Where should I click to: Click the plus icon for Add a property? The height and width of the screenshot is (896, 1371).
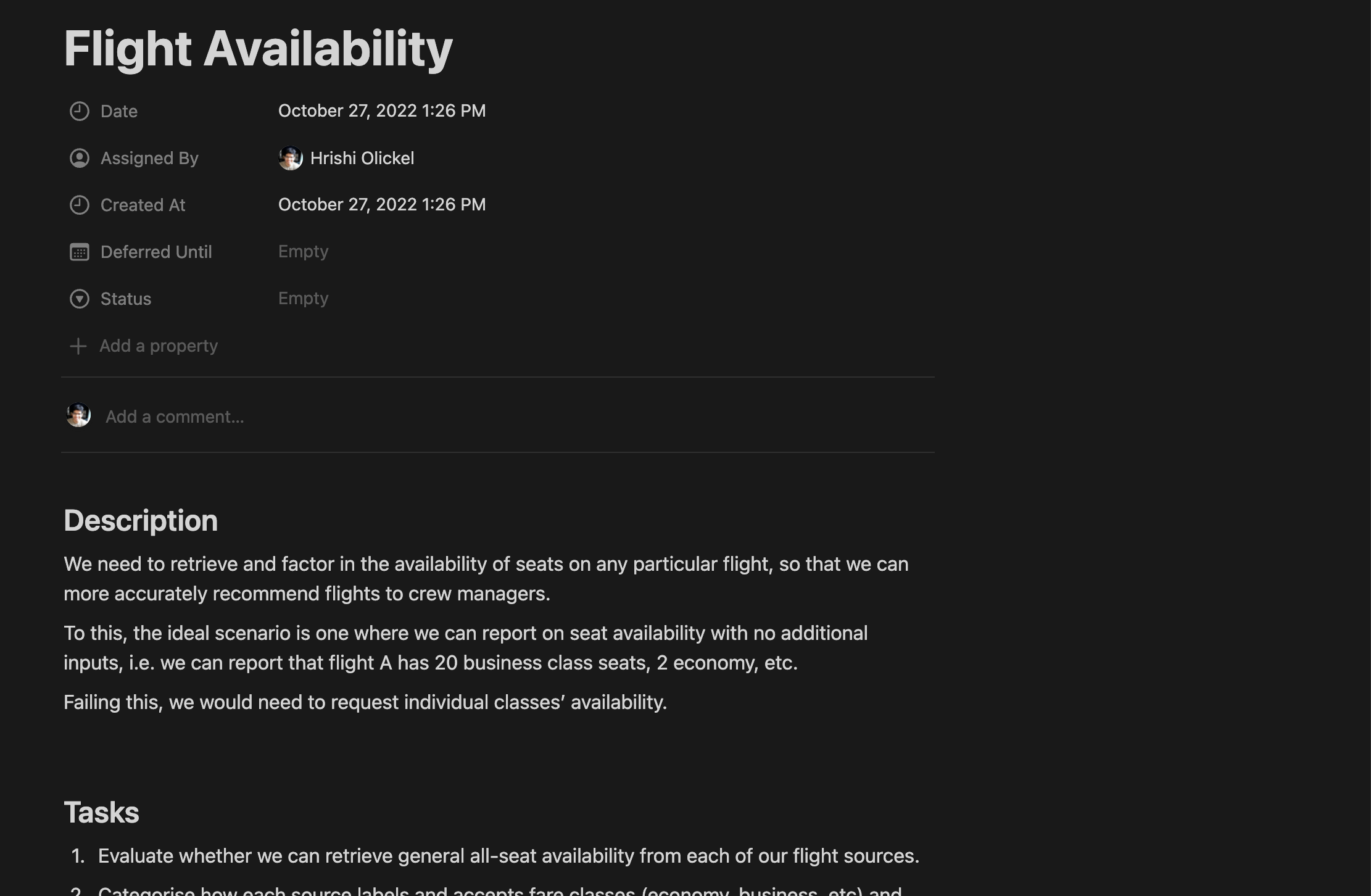[78, 346]
